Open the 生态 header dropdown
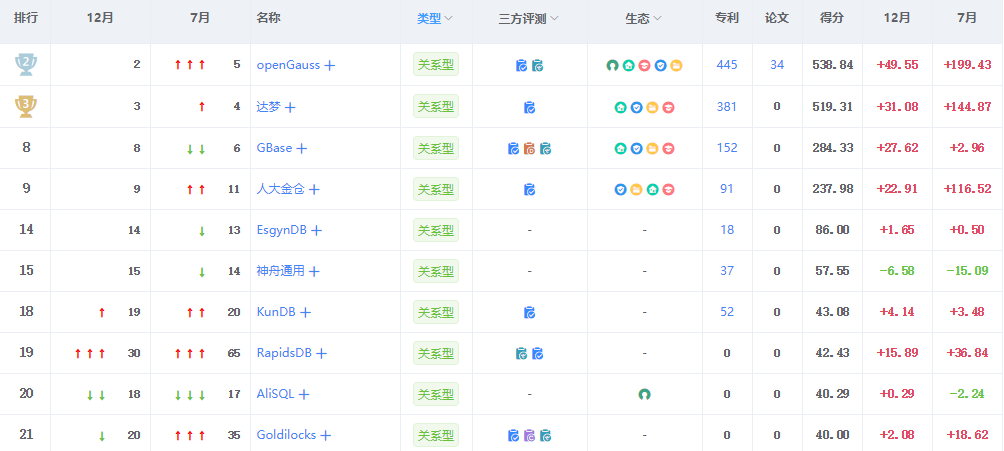 (x=644, y=18)
